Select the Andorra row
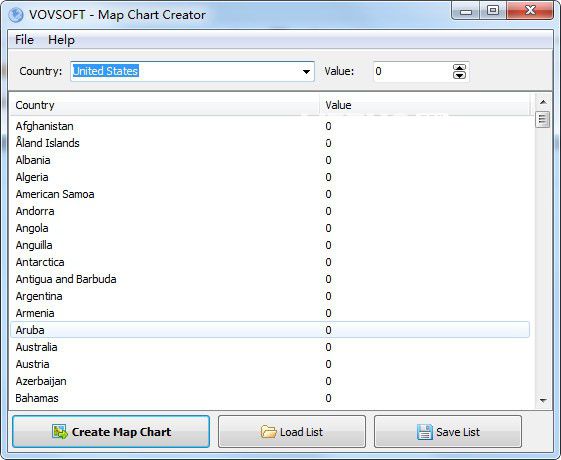 click(270, 211)
